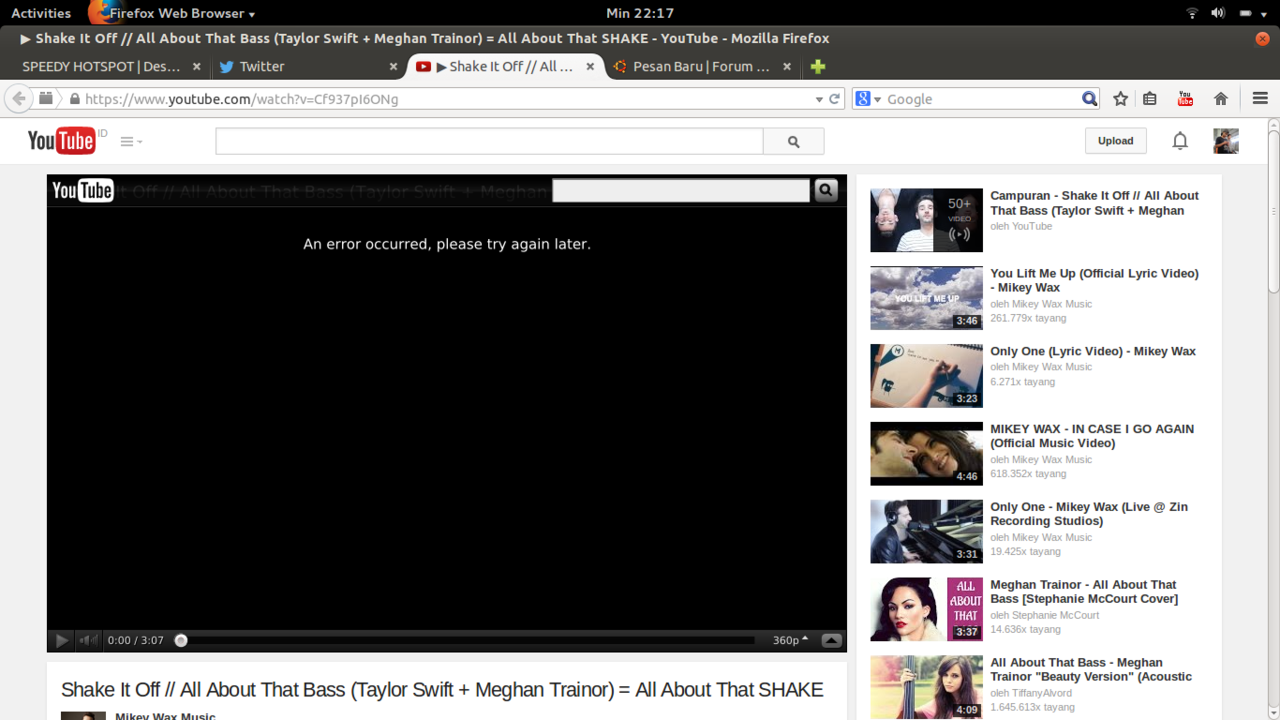The width and height of the screenshot is (1280, 720).
Task: Open the user account avatar
Action: point(1226,141)
